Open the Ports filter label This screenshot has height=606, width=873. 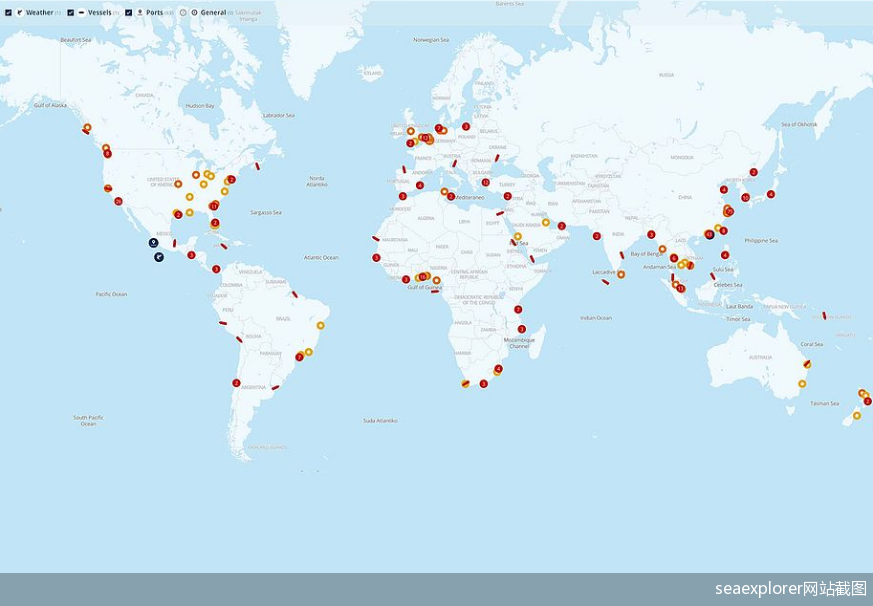coord(155,12)
